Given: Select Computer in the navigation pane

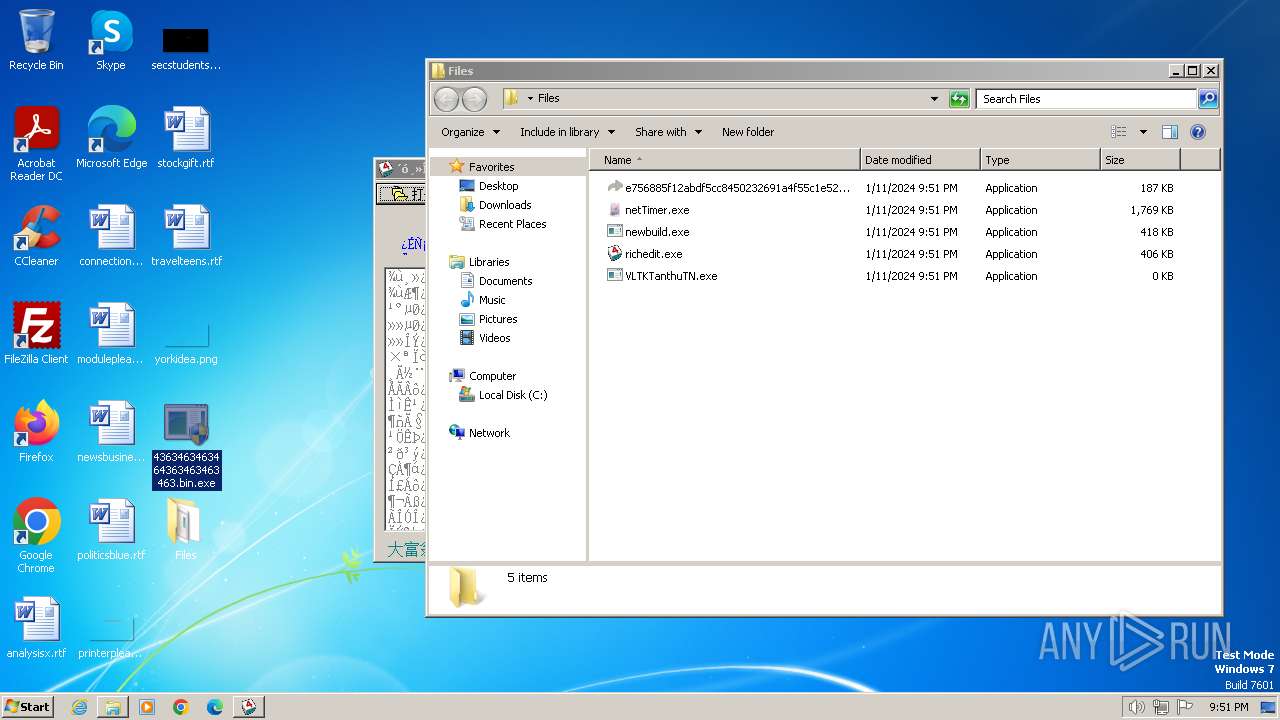Looking at the screenshot, I should [492, 376].
